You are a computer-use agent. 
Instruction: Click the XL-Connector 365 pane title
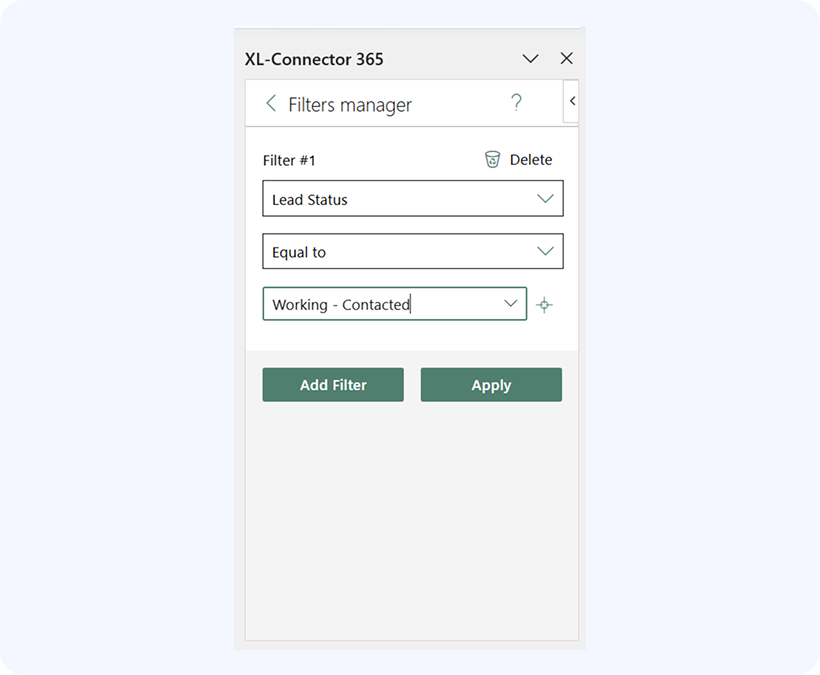click(x=314, y=59)
